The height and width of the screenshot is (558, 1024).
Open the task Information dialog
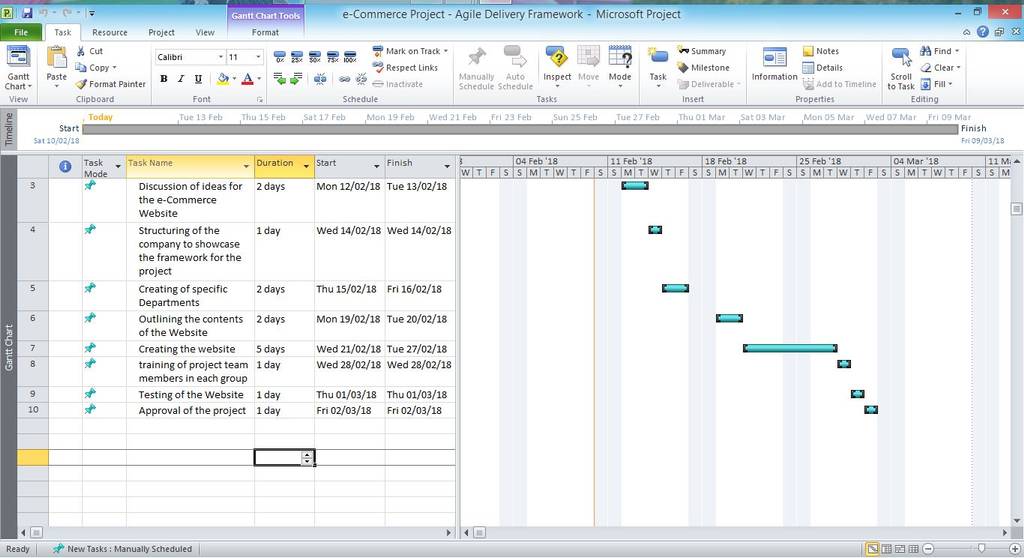tap(775, 64)
